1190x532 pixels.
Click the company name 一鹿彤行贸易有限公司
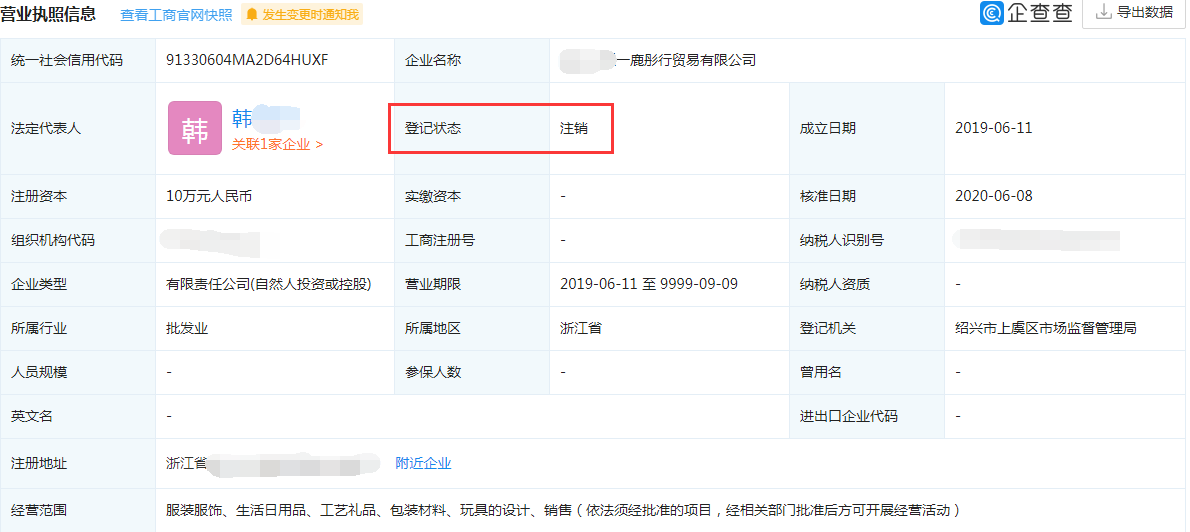(688, 60)
